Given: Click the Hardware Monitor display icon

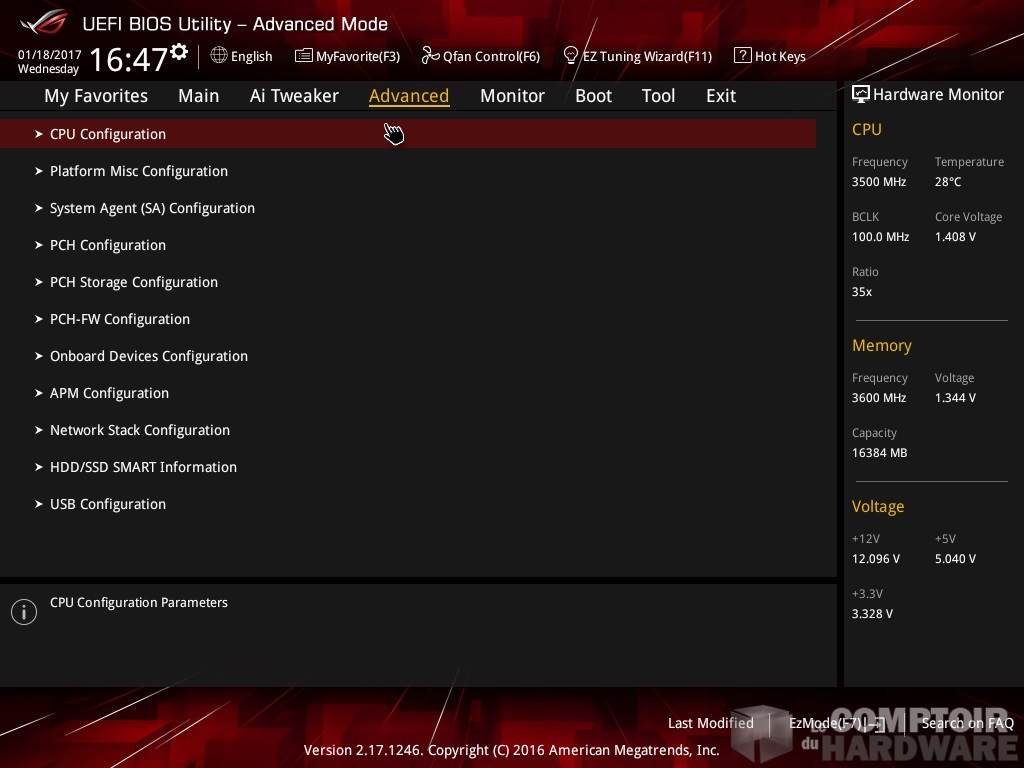Looking at the screenshot, I should 860,95.
